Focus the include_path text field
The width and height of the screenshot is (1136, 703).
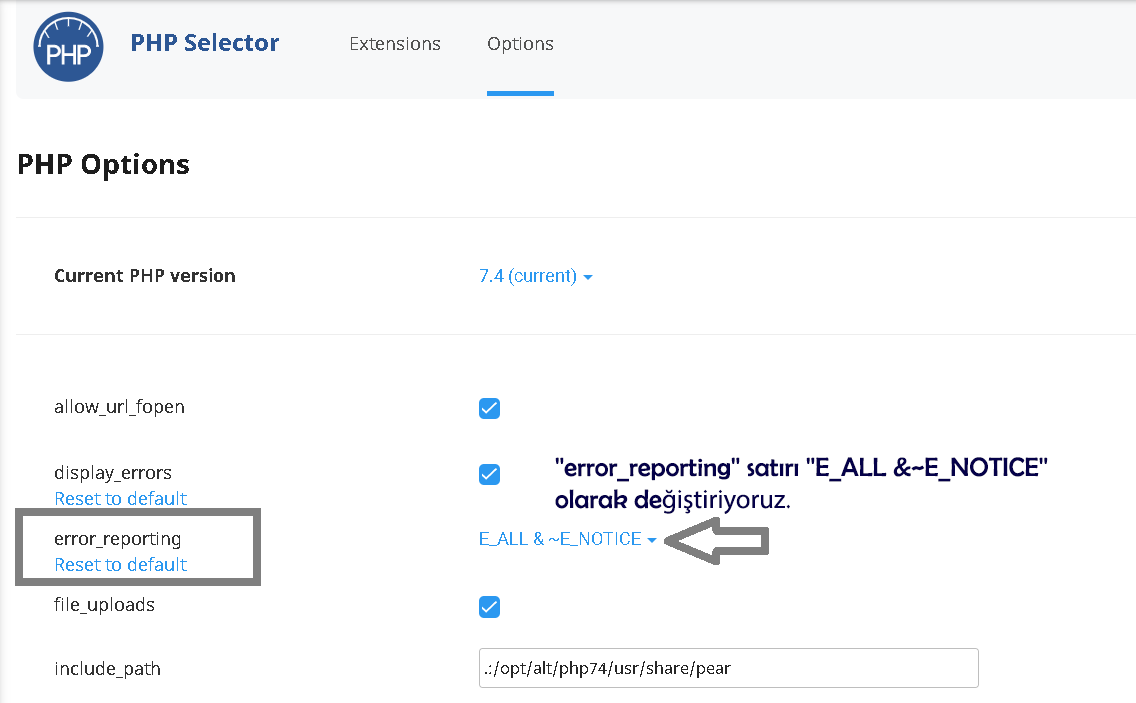pos(728,668)
